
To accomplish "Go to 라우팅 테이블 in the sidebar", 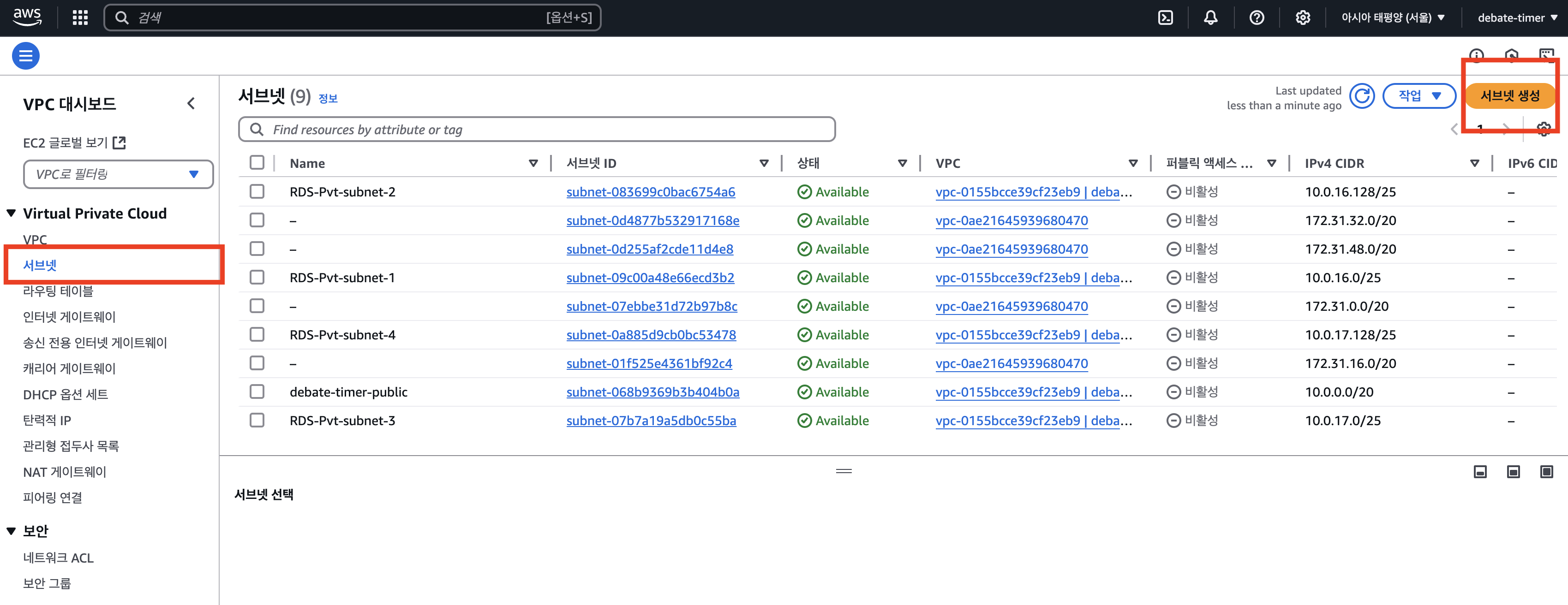I will tap(59, 291).
